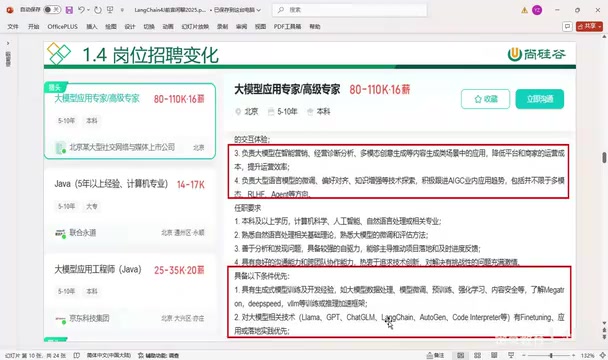This screenshot has height=360, width=608.
Task: Switch to Reading view icon
Action: (494, 355)
